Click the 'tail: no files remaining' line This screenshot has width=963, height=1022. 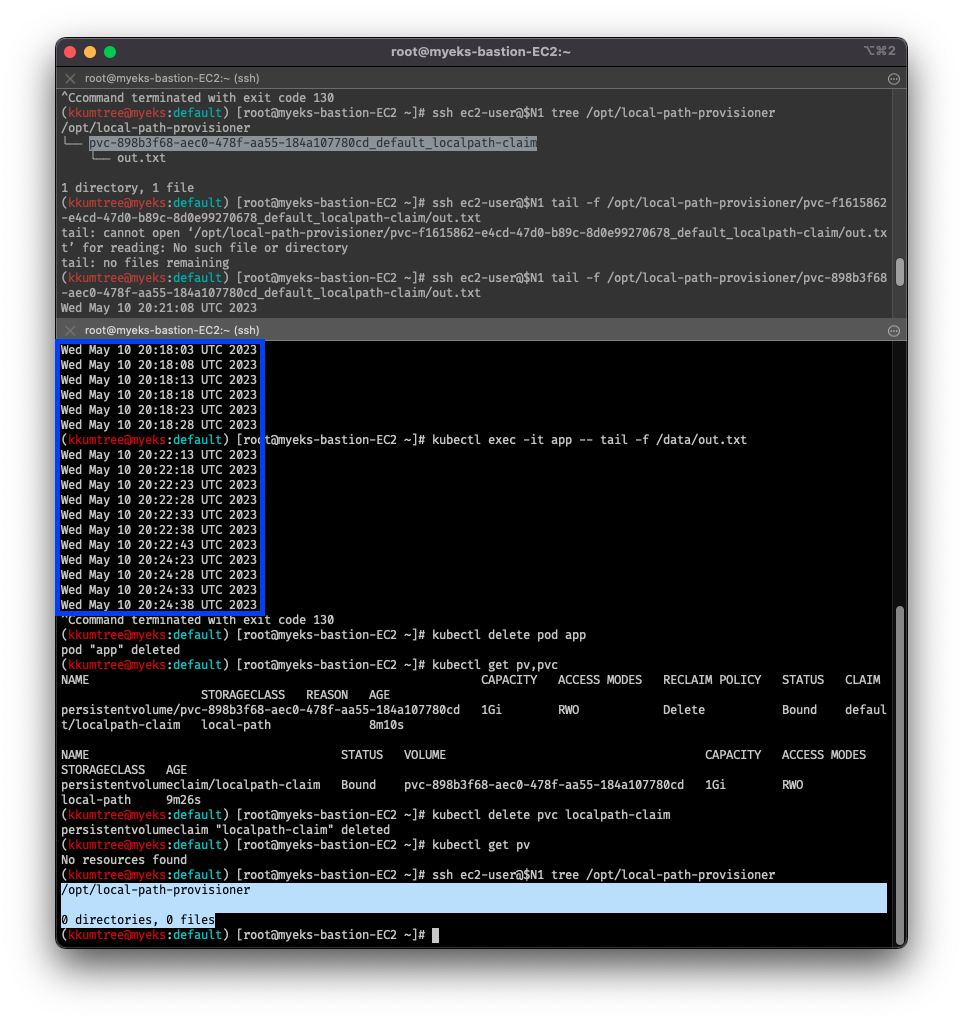click(x=145, y=263)
